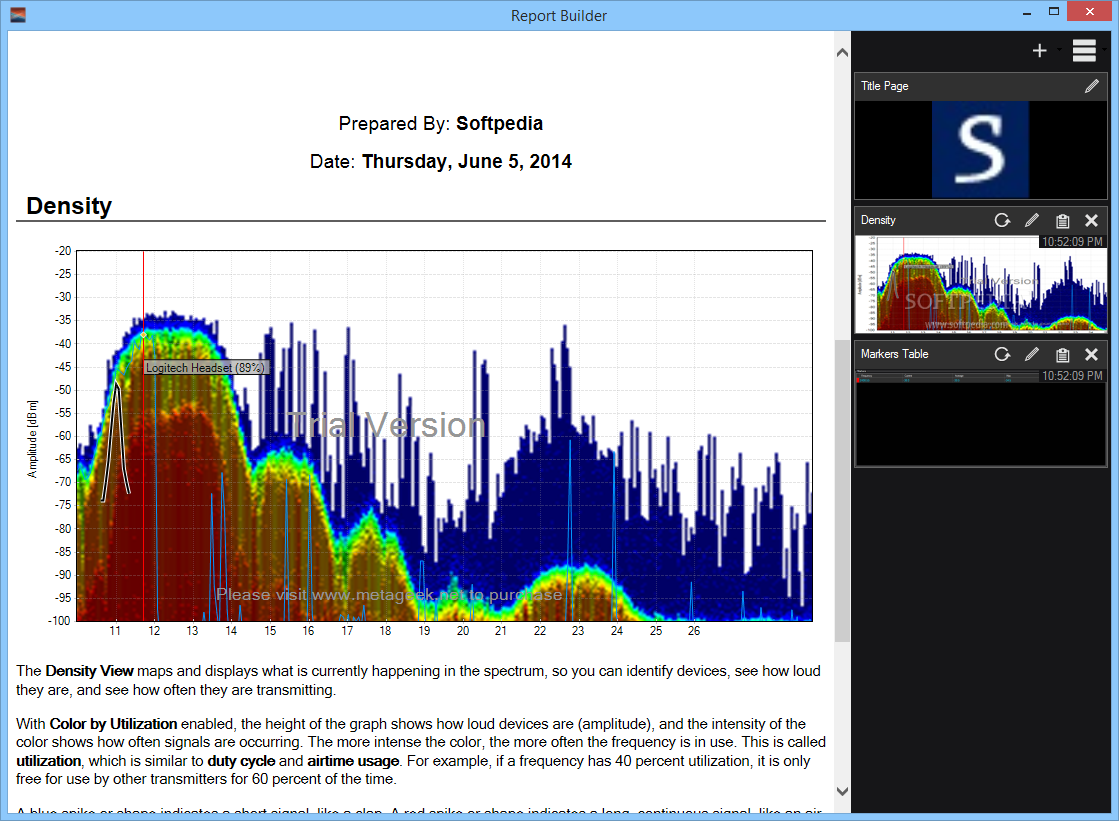Refresh the Density section snapshot

click(x=1002, y=221)
